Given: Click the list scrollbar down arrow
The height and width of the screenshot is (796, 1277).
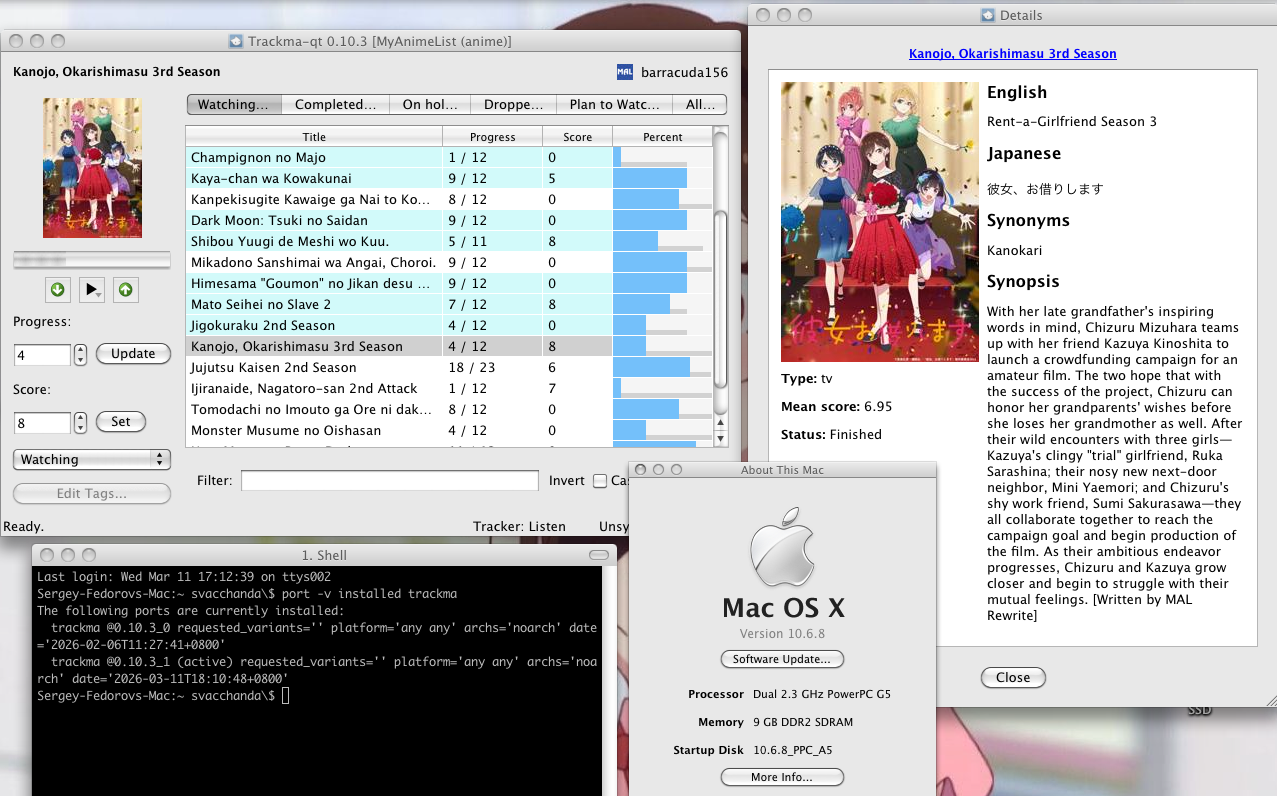Looking at the screenshot, I should [720, 438].
